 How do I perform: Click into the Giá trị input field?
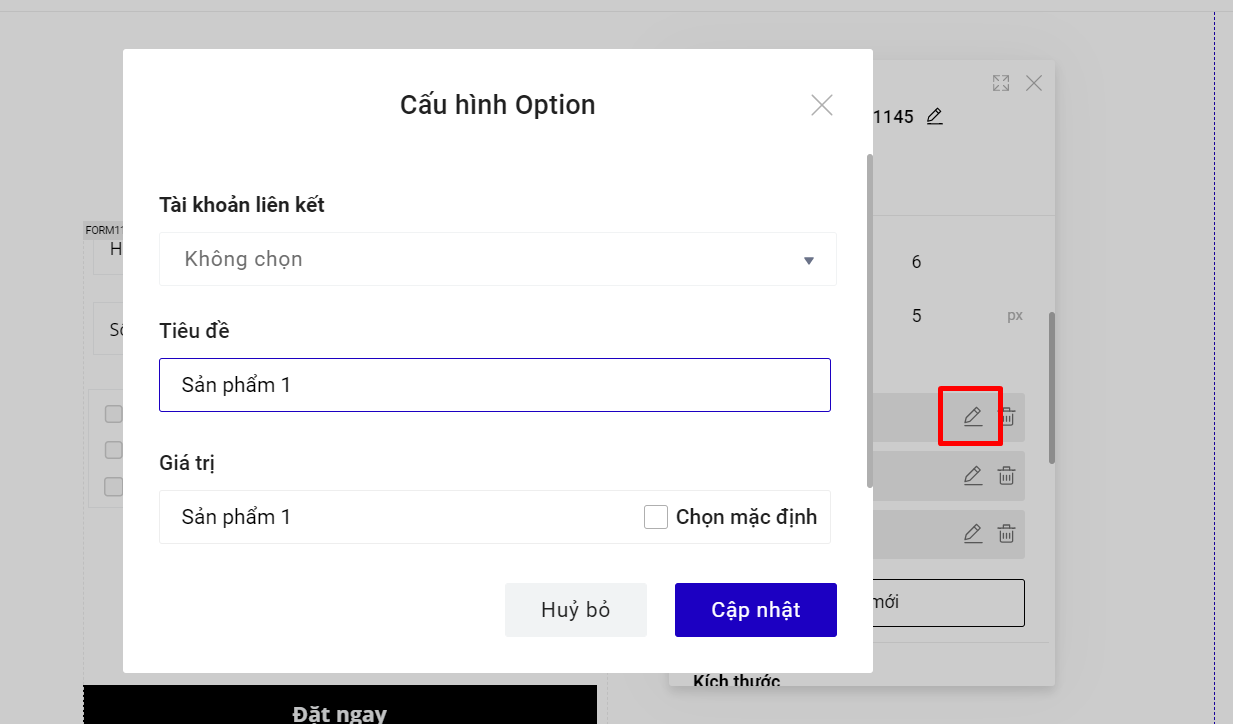click(400, 517)
